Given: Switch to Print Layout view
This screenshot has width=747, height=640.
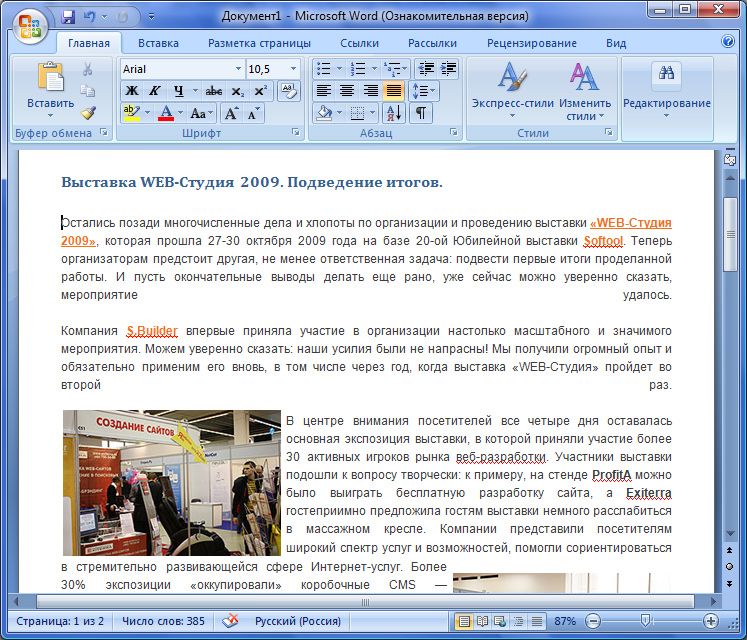Looking at the screenshot, I should click(x=464, y=621).
